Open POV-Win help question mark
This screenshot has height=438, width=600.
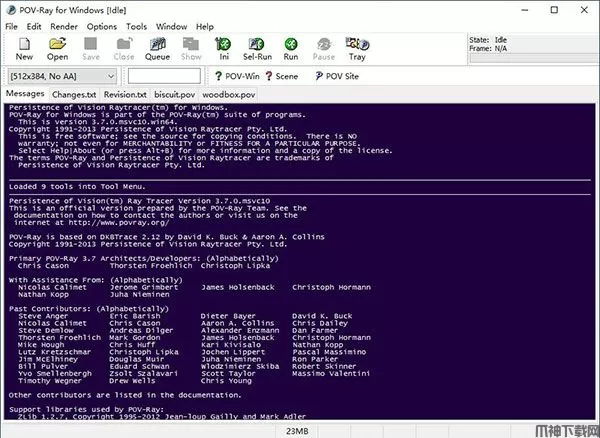(x=218, y=76)
